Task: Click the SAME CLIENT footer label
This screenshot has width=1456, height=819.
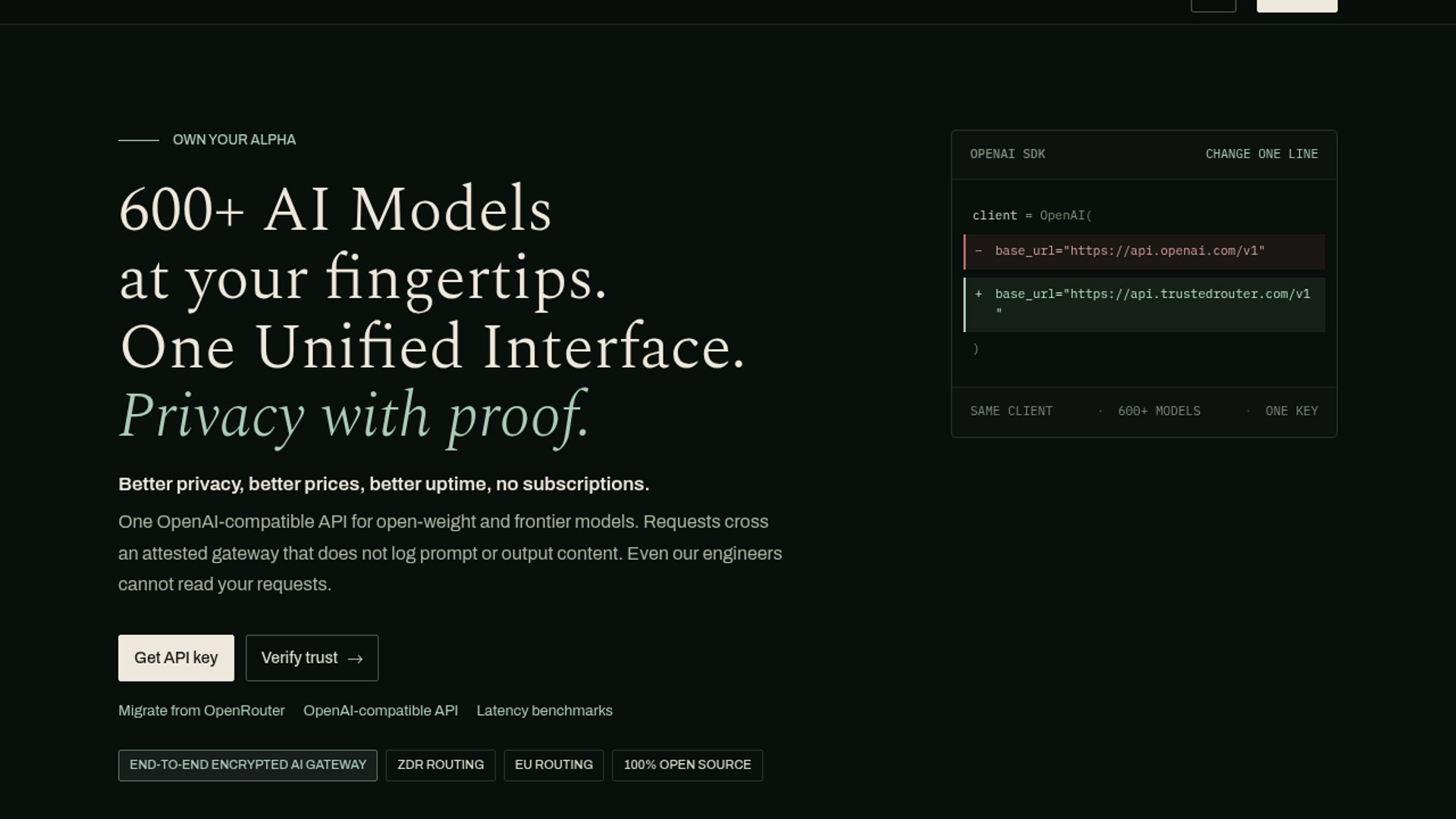Action: point(1011,411)
